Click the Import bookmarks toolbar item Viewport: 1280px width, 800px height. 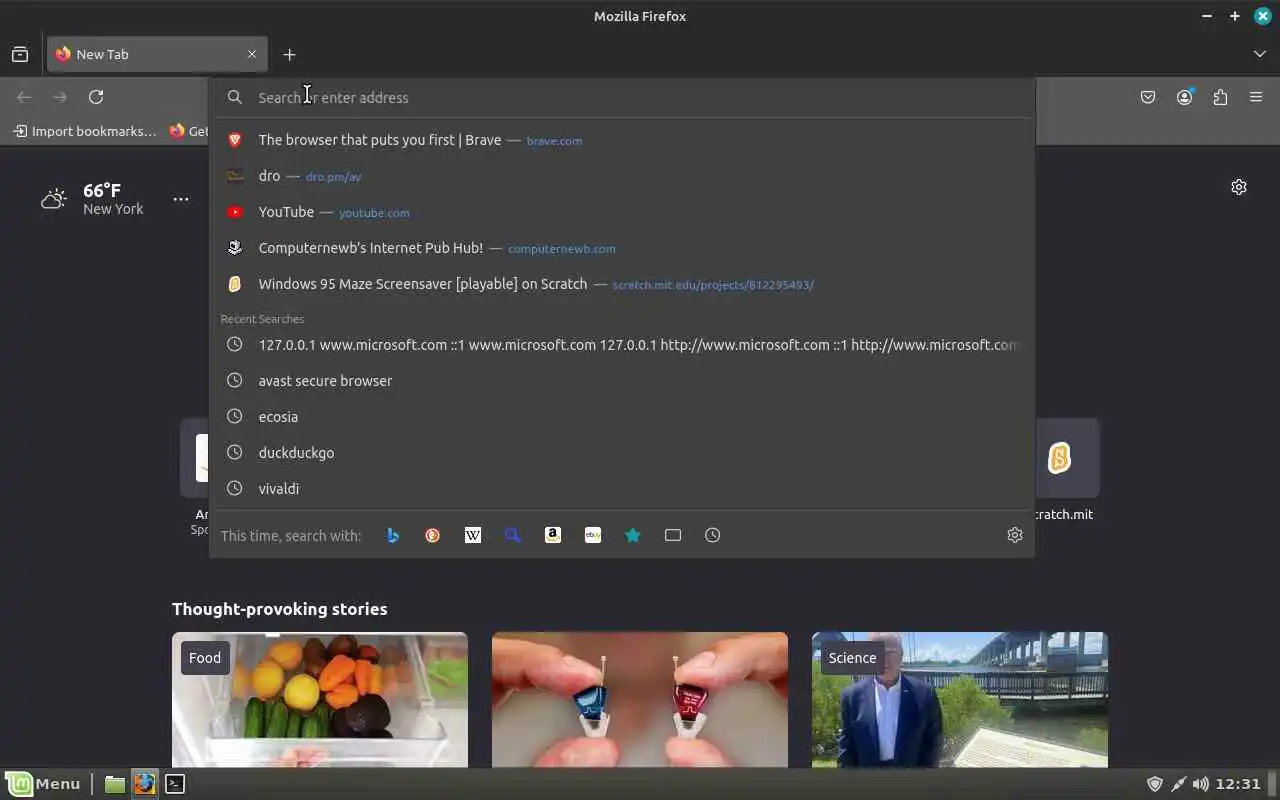(x=85, y=131)
